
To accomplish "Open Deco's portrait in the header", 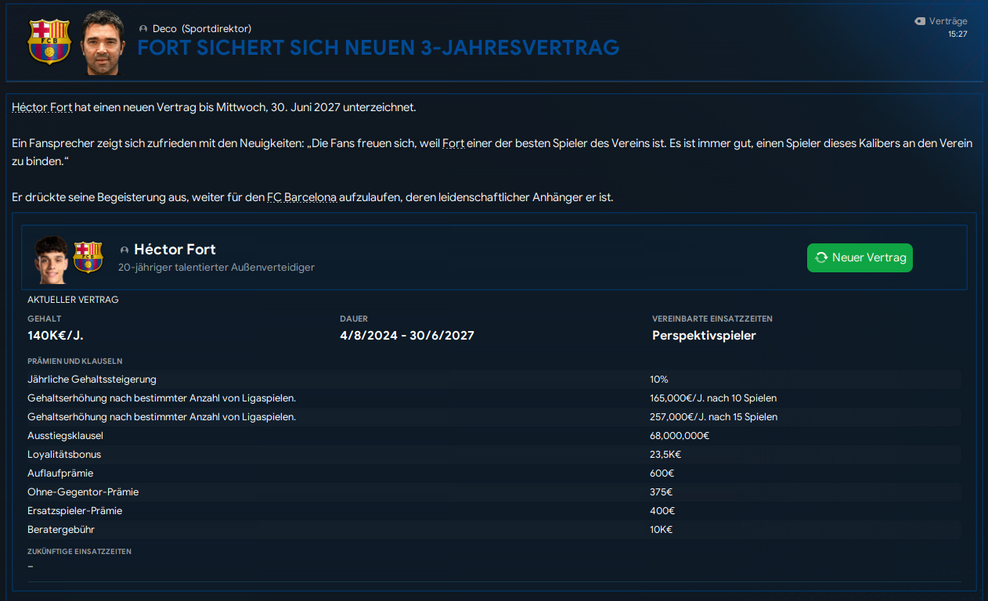I will (101, 43).
